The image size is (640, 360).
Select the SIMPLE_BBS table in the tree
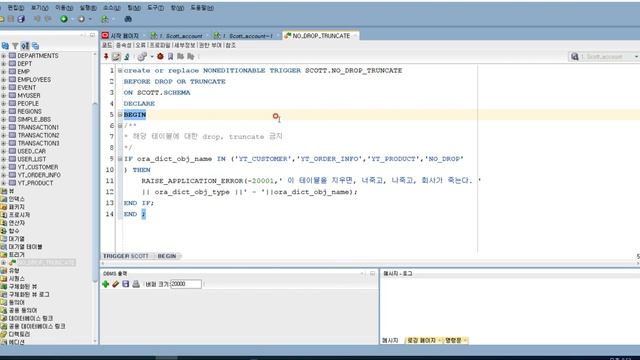tap(34, 119)
